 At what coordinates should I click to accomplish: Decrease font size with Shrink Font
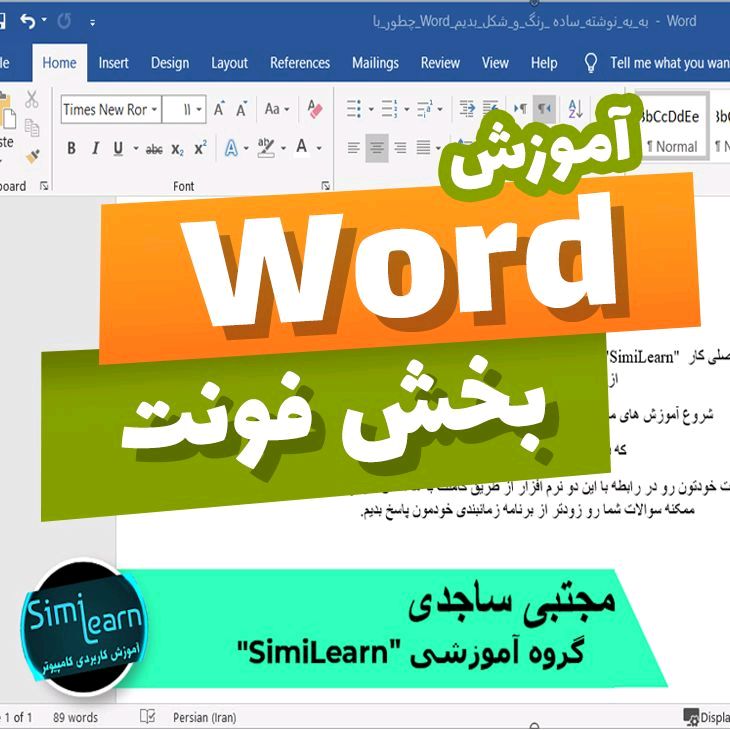pos(241,109)
